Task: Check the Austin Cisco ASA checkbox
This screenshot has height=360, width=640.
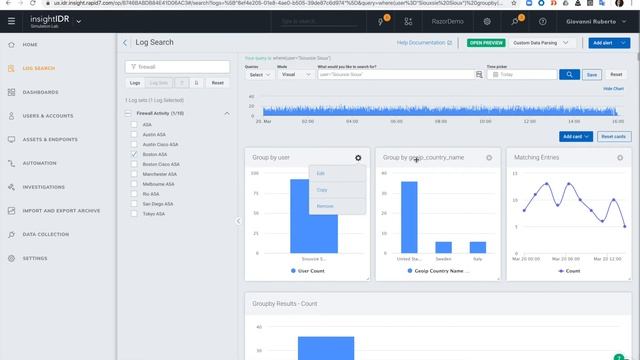Action: tap(134, 144)
